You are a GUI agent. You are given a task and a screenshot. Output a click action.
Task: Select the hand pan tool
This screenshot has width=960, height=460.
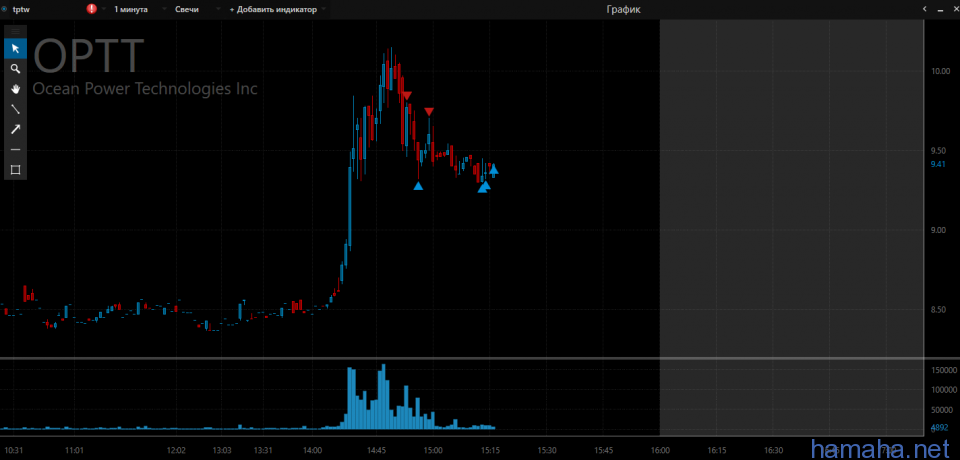16,89
